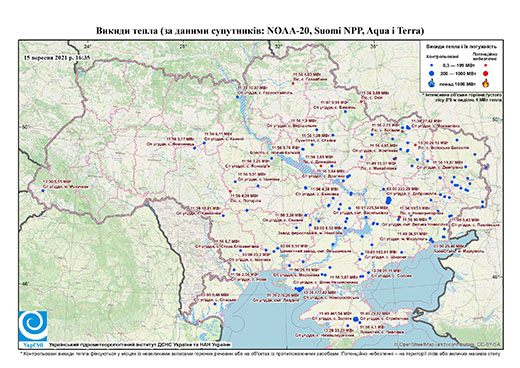Select the orange flame legend icon
This screenshot has height=368, width=520.
(x=486, y=83)
